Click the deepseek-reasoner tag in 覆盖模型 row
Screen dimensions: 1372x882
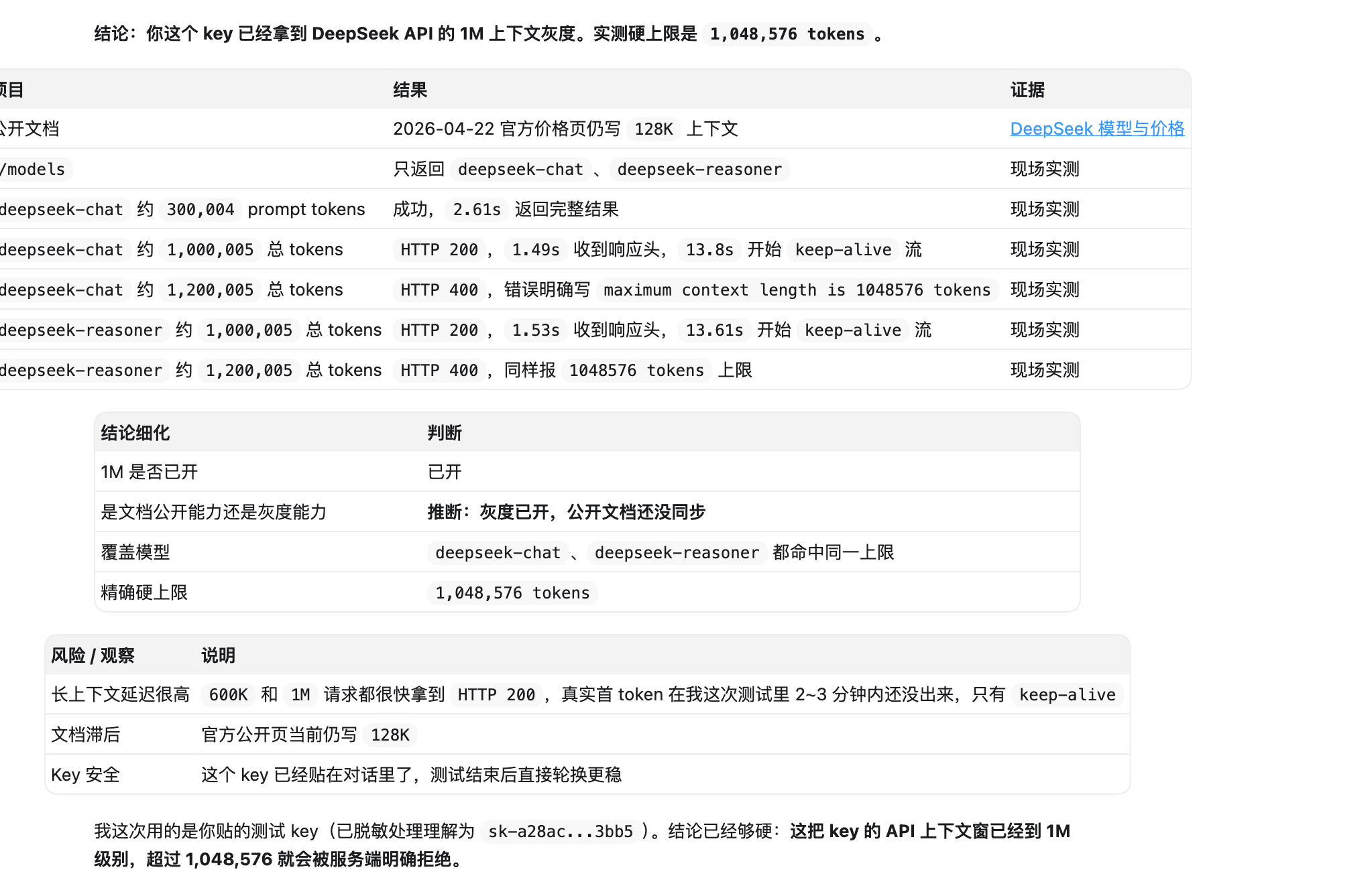677,552
